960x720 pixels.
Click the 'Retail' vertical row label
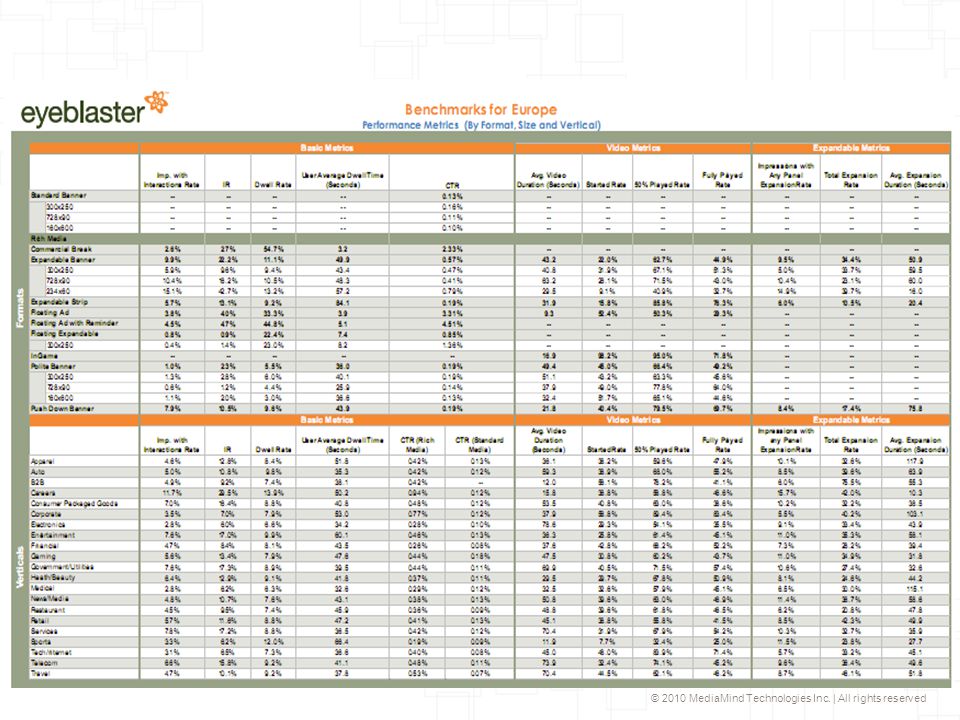point(40,620)
